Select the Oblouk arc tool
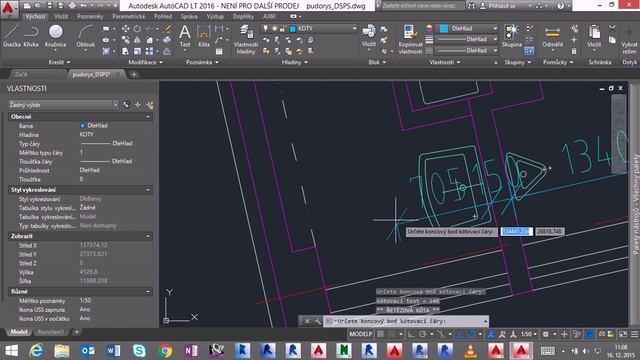This screenshot has height=360, width=640. tap(85, 37)
